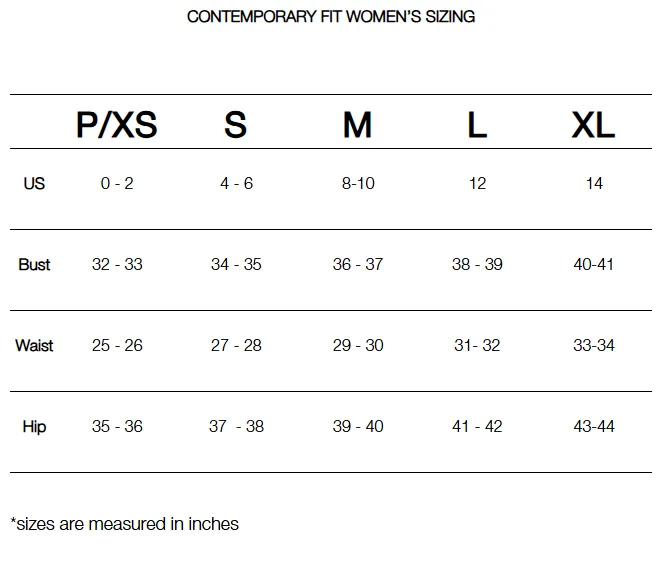
Task: Click the P/XS size column header
Action: coord(117,125)
